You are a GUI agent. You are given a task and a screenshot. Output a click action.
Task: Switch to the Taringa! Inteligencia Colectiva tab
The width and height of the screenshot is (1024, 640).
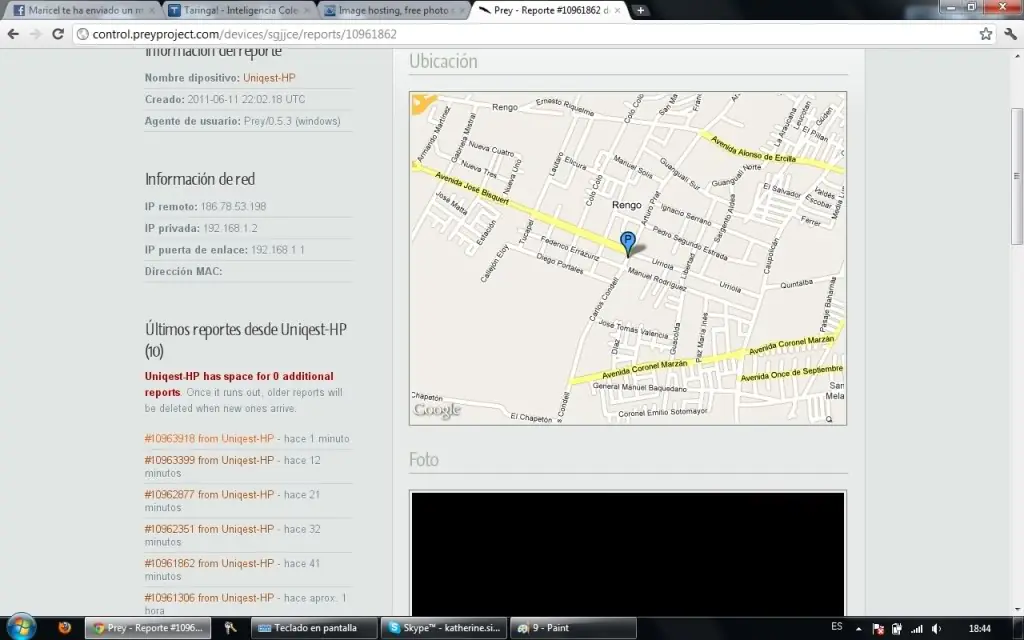click(x=238, y=10)
